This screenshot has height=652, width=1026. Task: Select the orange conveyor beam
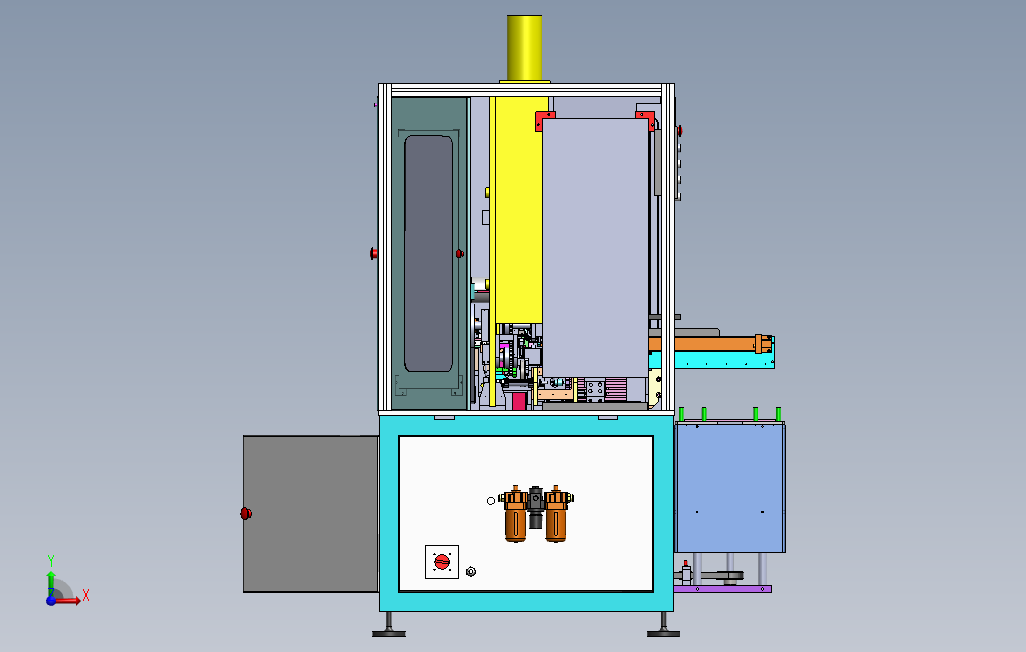(711, 344)
